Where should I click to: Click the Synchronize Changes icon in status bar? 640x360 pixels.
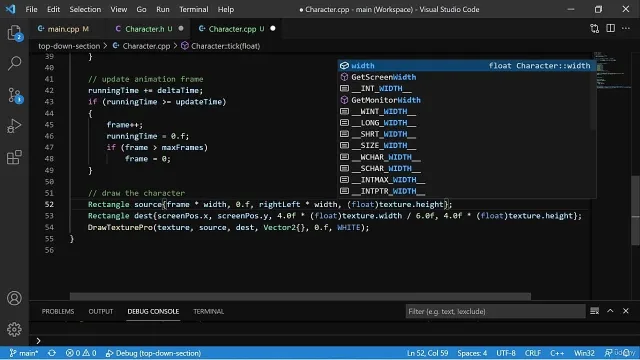[52, 353]
